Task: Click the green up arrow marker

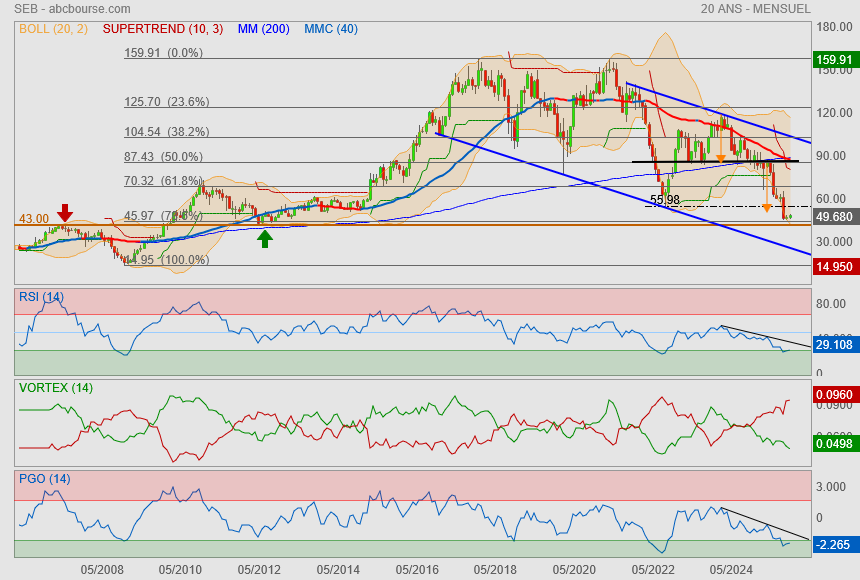Action: click(x=265, y=238)
